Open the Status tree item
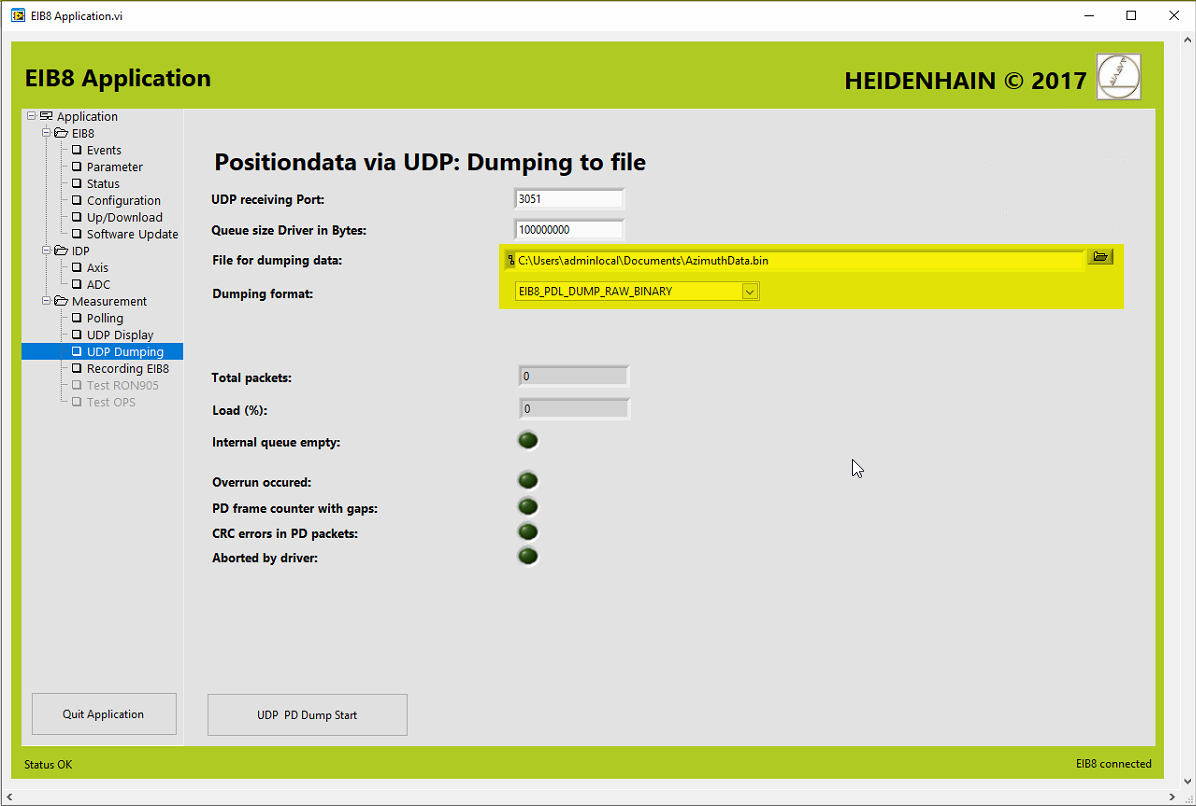This screenshot has height=806, width=1196. (x=103, y=184)
